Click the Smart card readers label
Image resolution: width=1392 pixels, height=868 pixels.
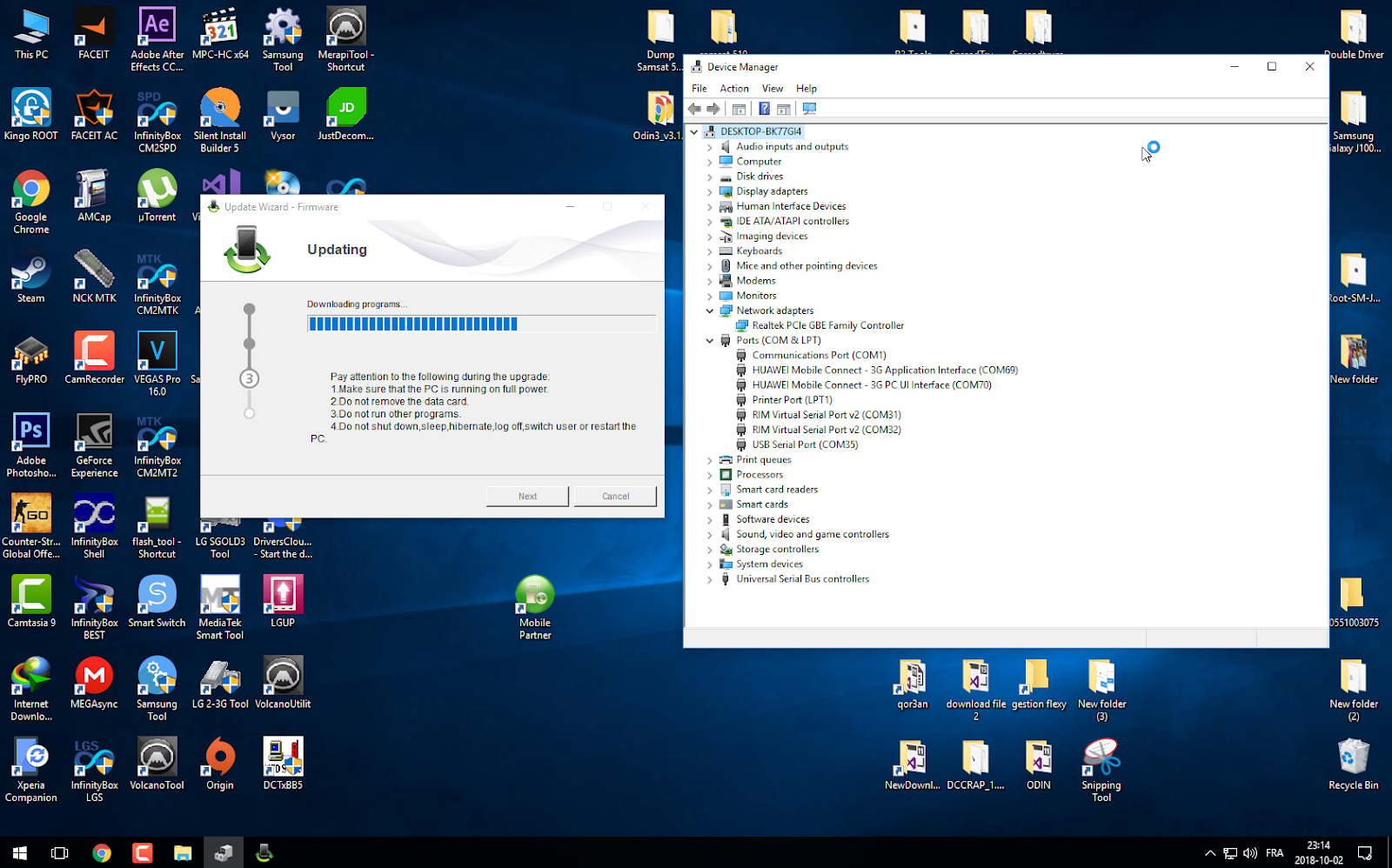(777, 489)
